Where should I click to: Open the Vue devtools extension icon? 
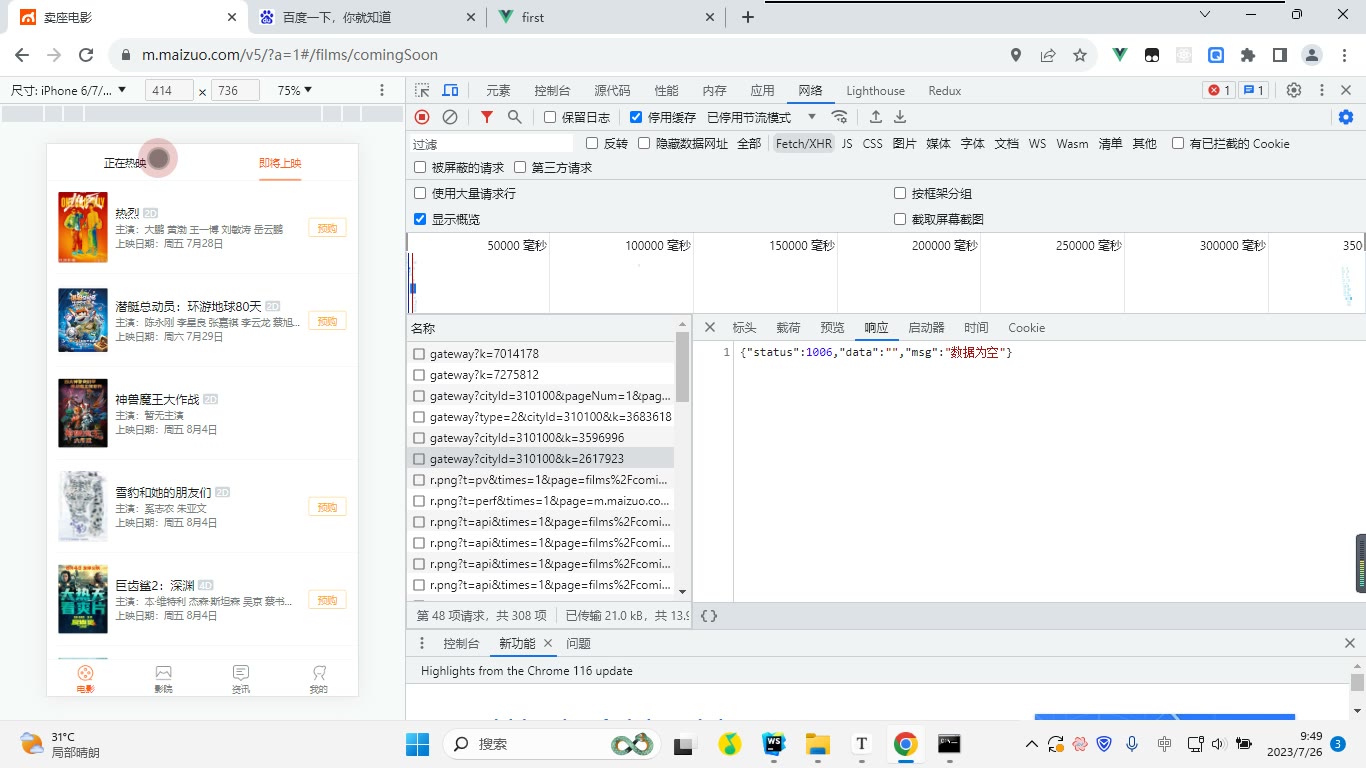point(1120,55)
